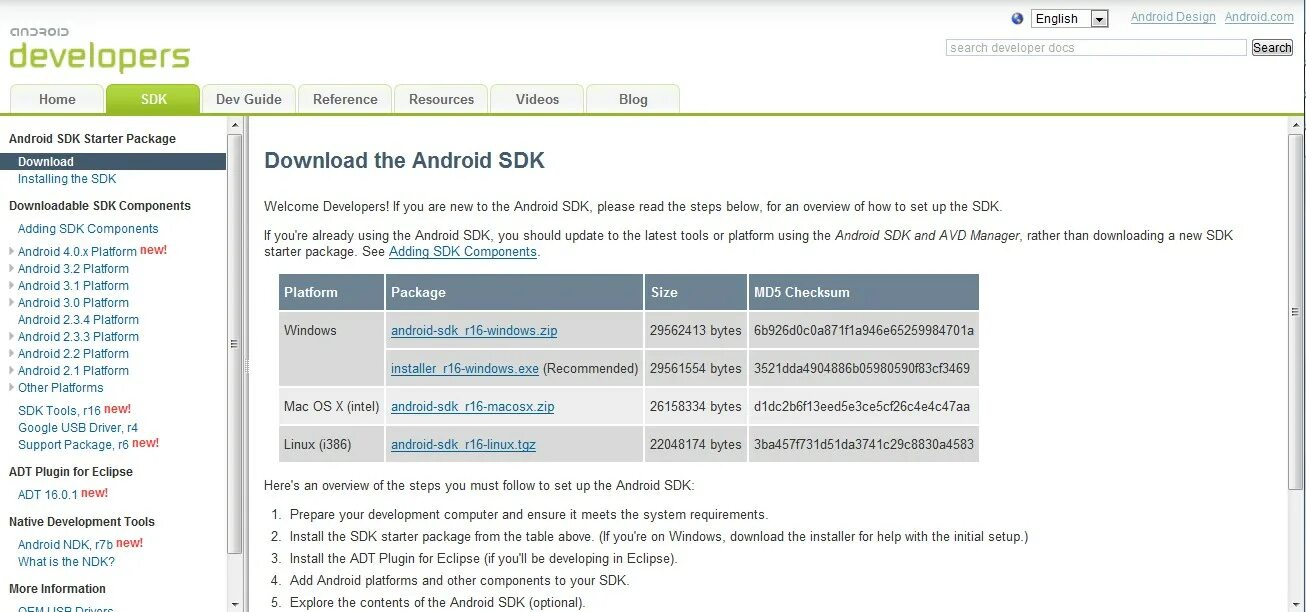Select Download in the sidebar

click(x=113, y=162)
